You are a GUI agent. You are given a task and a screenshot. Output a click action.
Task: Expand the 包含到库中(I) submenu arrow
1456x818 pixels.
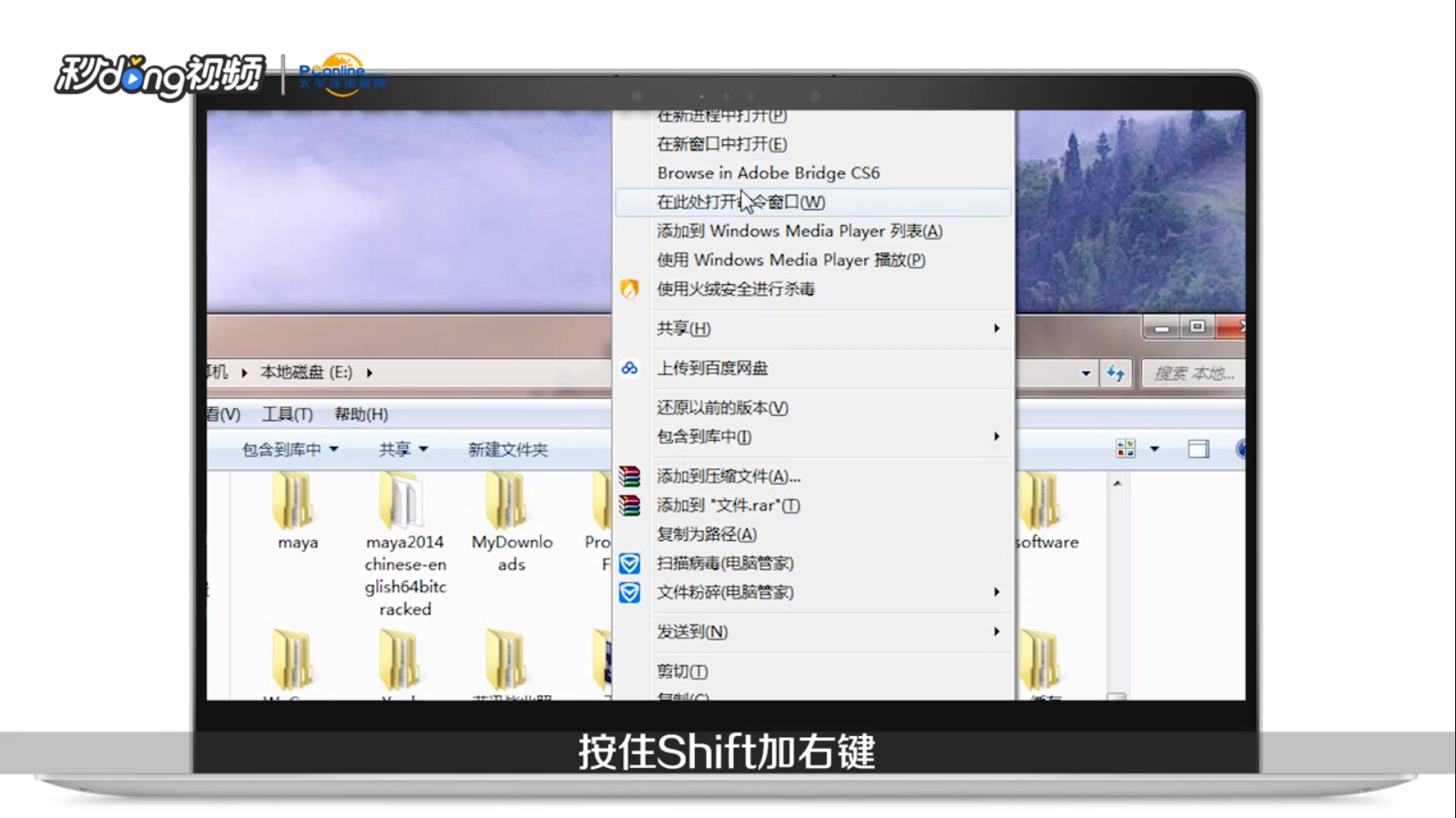(996, 437)
